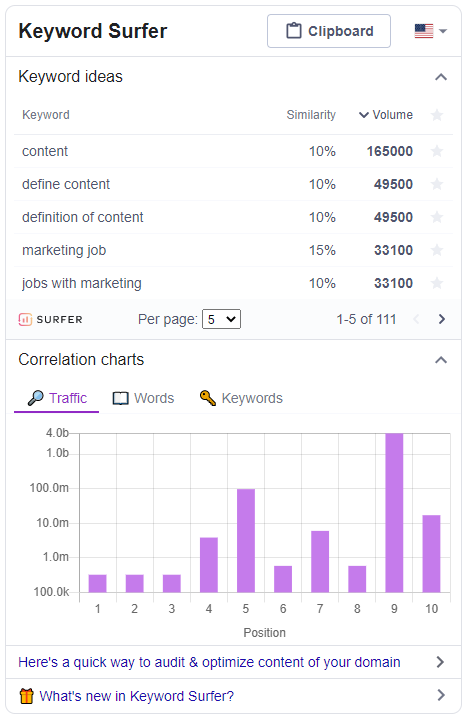
Task: Sort by the Similarity column header
Action: click(311, 115)
